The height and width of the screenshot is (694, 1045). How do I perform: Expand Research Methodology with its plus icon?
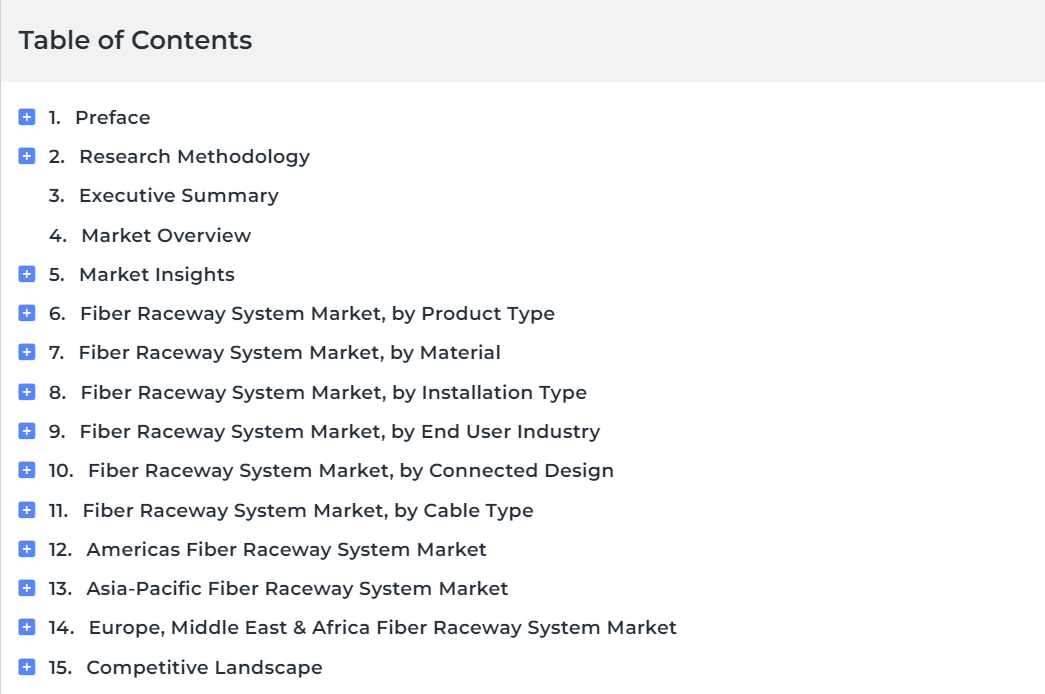click(27, 156)
